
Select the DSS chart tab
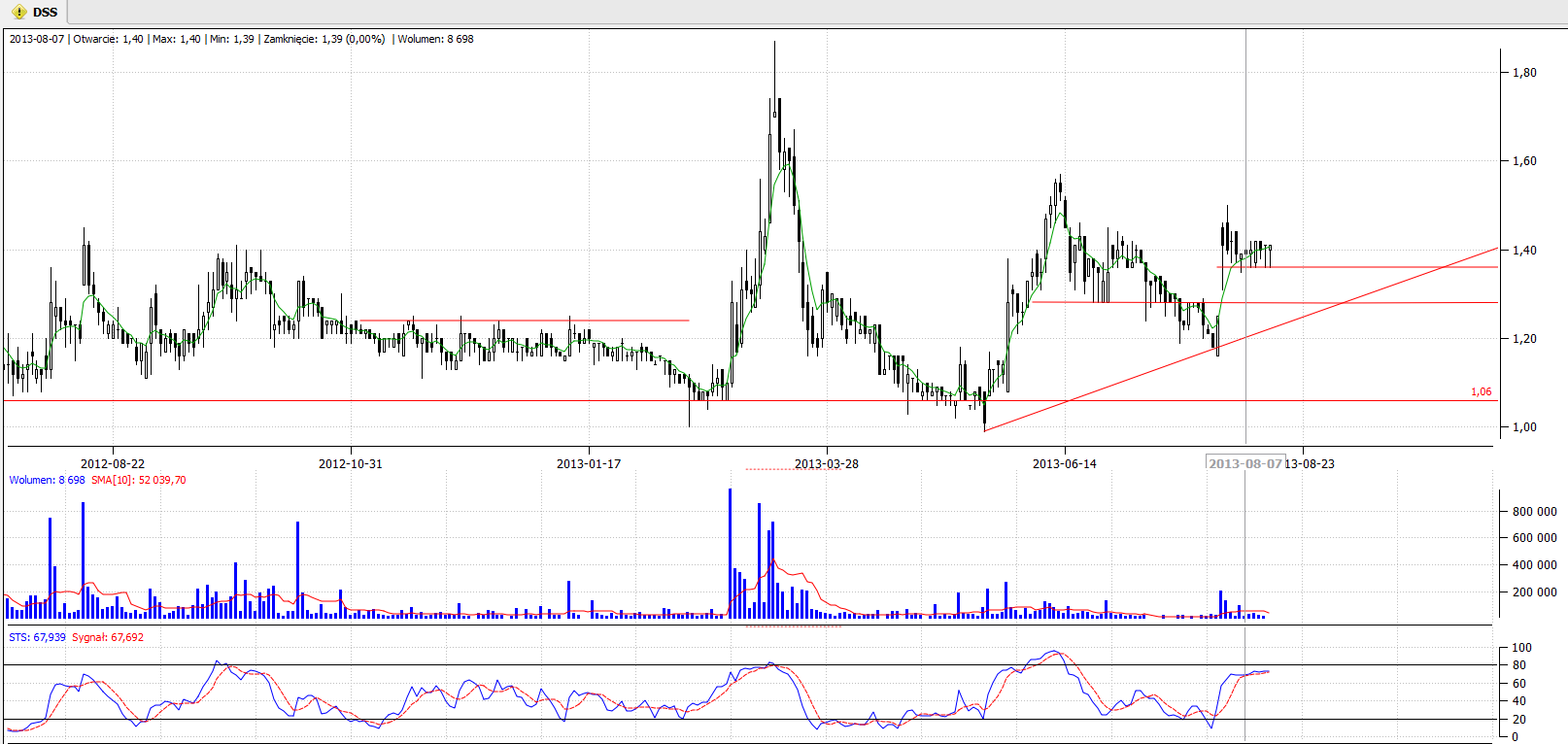pos(35,12)
